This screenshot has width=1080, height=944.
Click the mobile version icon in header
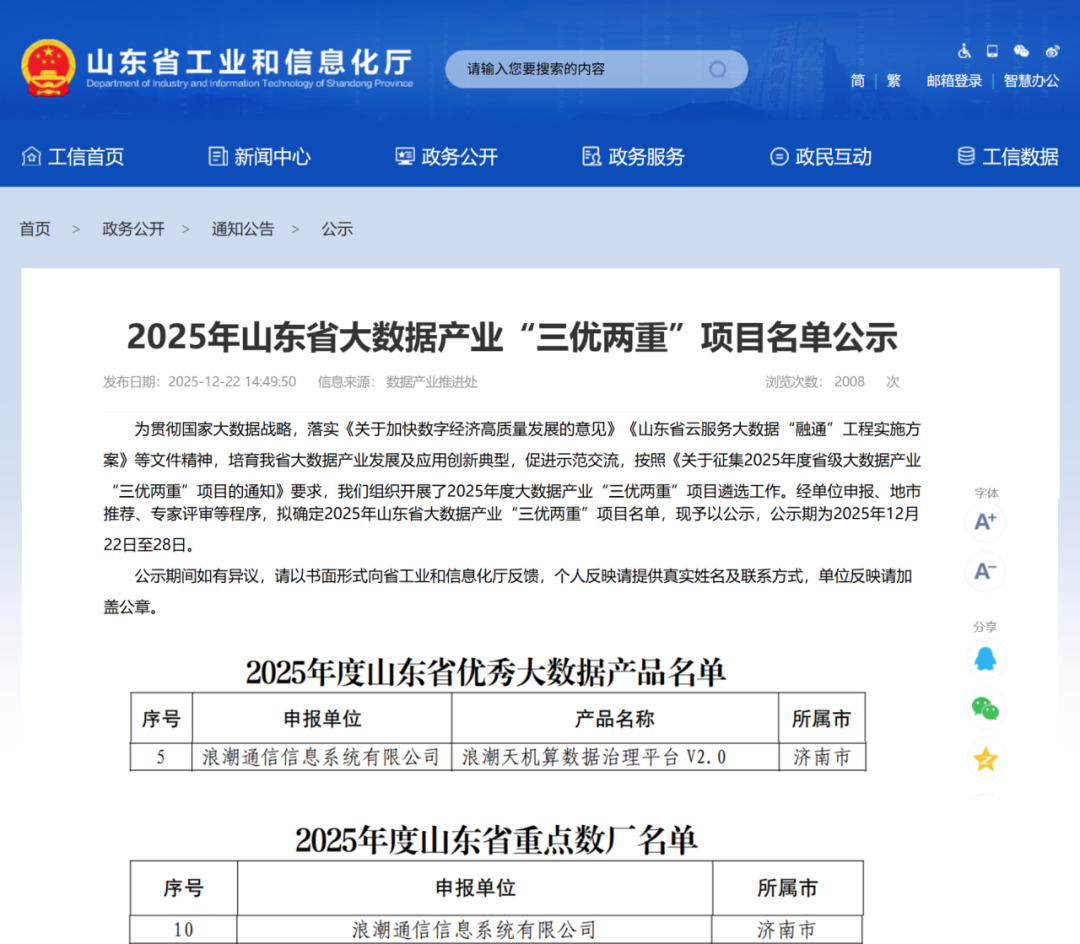click(992, 50)
